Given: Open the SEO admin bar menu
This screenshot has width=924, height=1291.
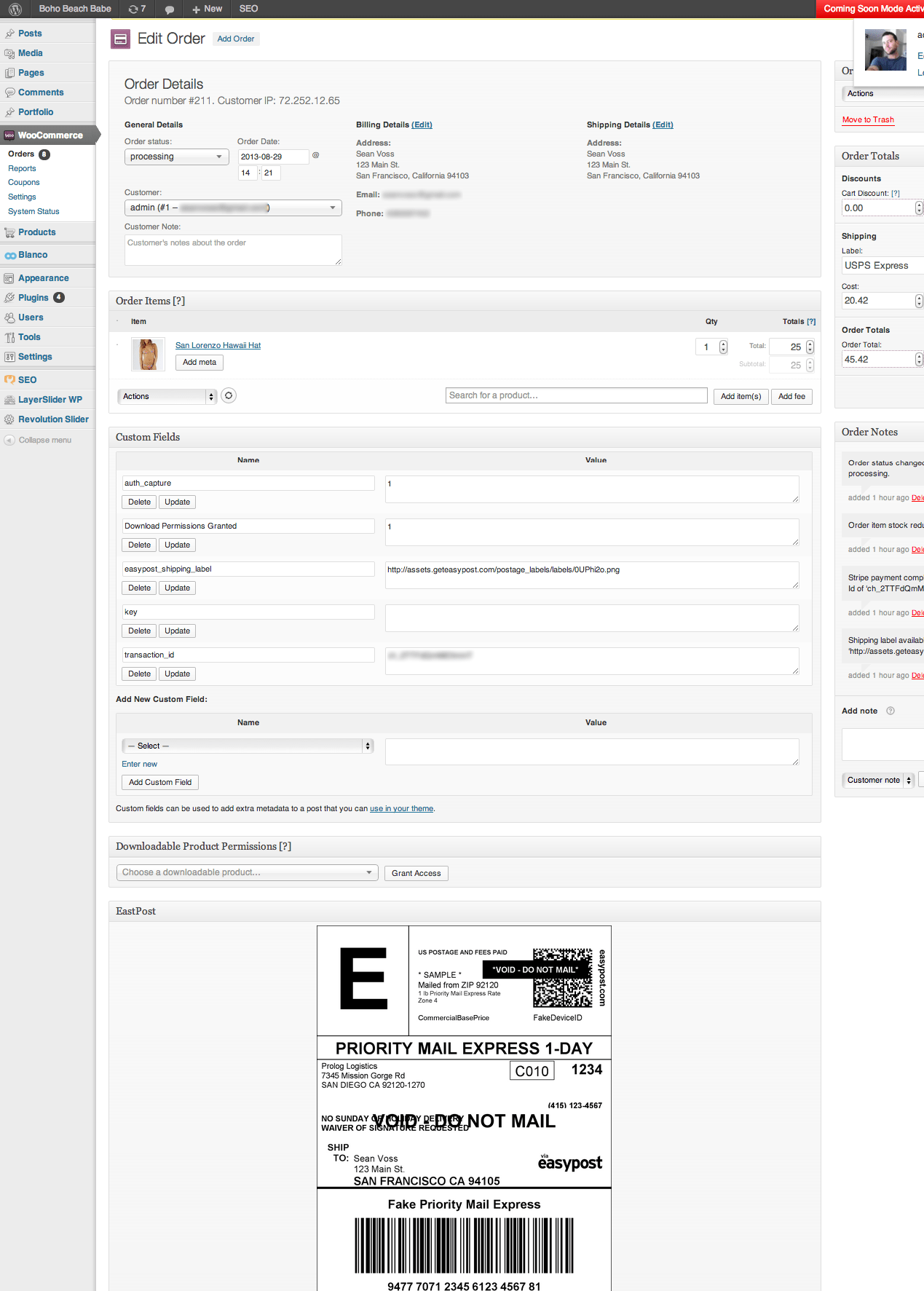Looking at the screenshot, I should pyautogui.click(x=248, y=9).
